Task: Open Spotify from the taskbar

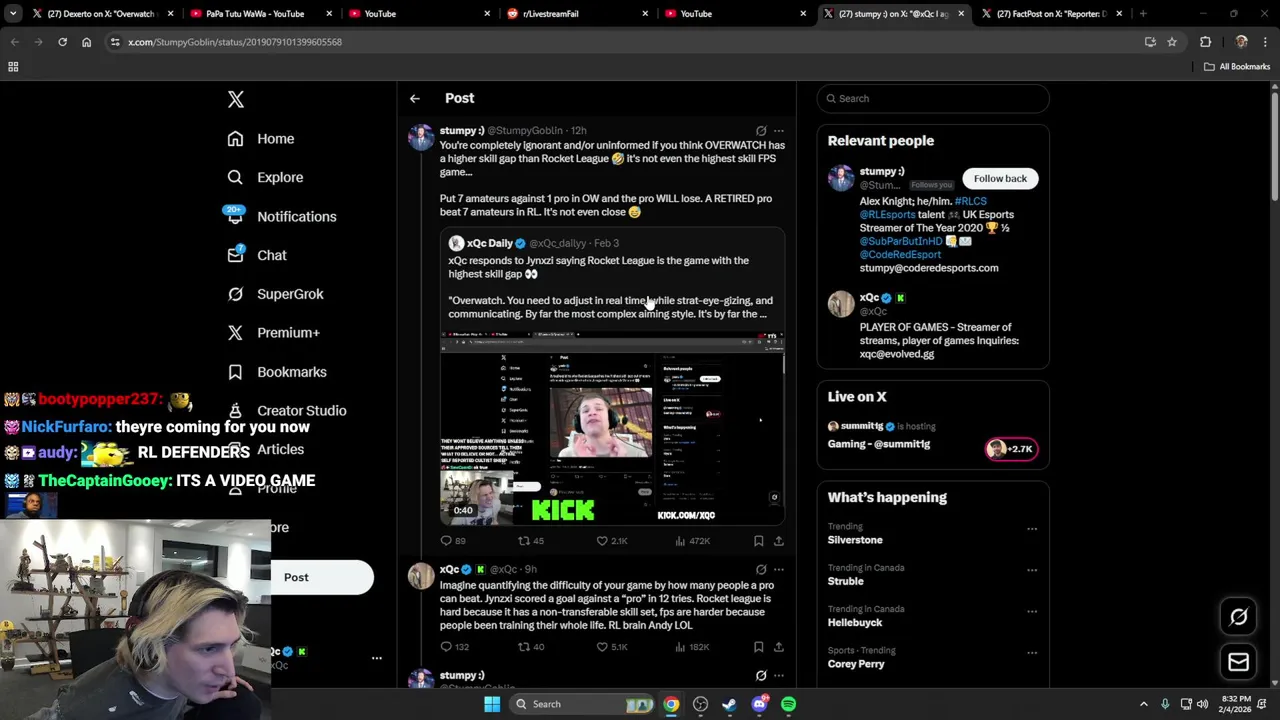Action: click(x=789, y=704)
